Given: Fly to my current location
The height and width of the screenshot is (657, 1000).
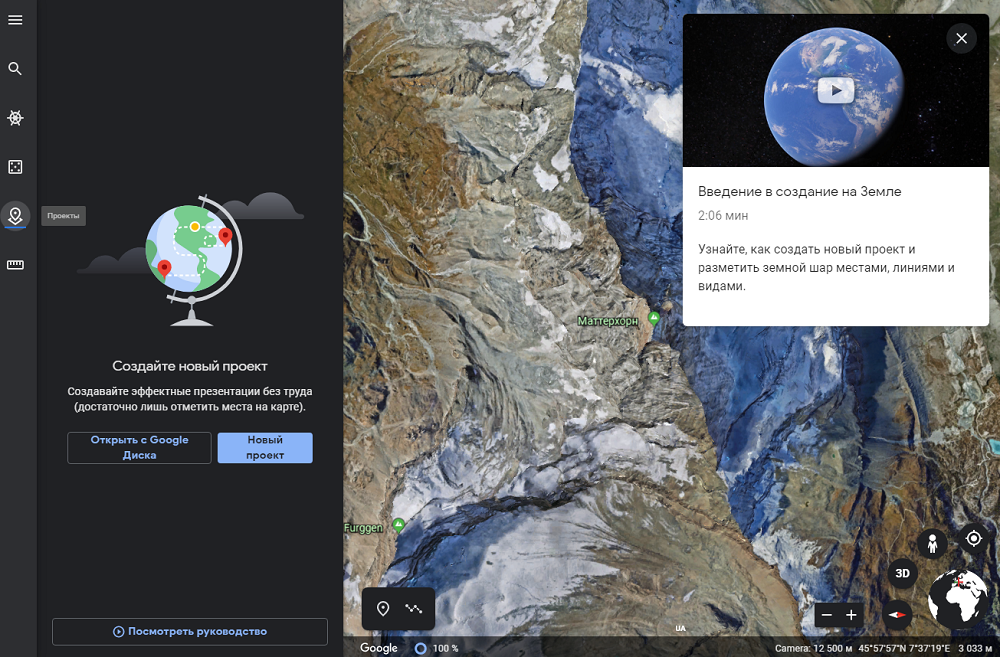Looking at the screenshot, I should click(x=973, y=539).
